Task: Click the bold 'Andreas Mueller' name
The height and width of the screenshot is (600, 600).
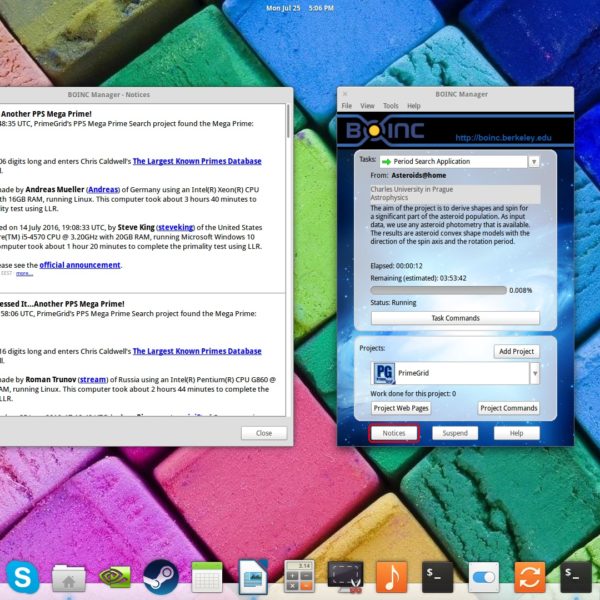Action: click(55, 189)
